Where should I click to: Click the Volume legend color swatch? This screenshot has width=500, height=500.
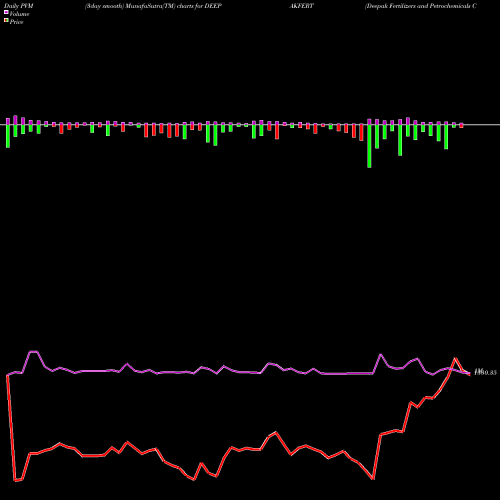(x=6, y=12)
